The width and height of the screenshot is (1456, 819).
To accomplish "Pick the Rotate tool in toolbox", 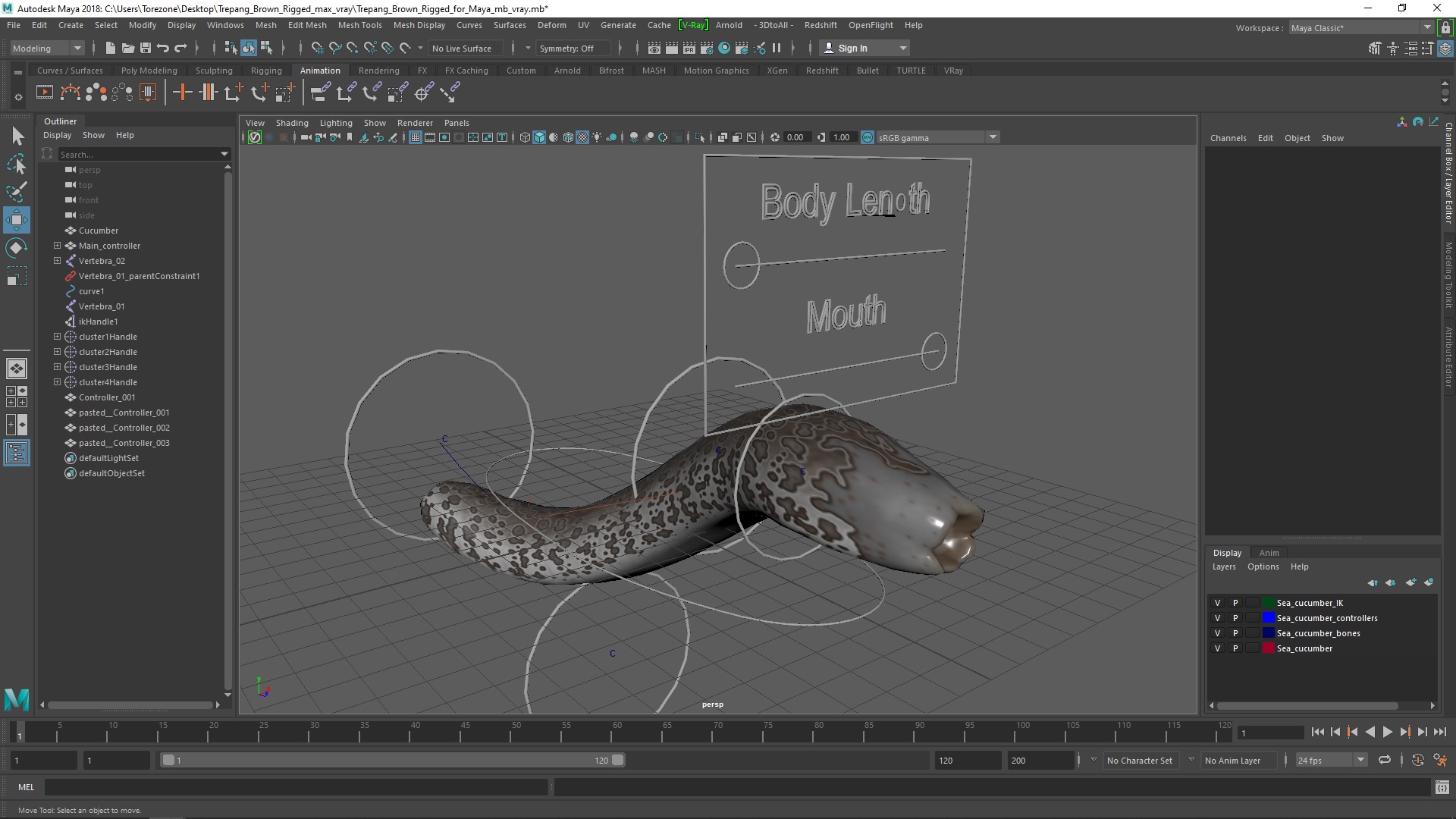I will click(17, 248).
